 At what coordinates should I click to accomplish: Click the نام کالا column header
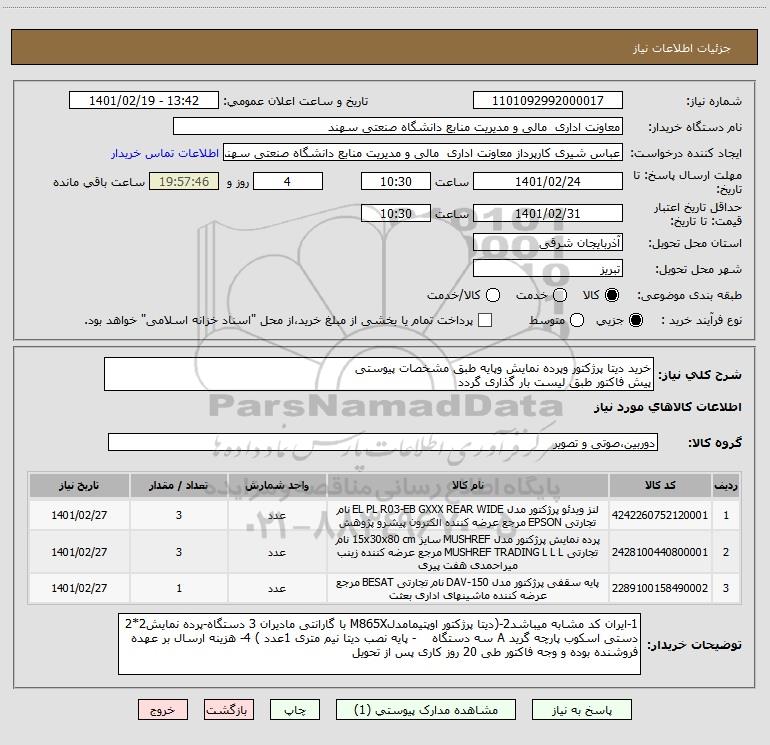click(x=468, y=486)
